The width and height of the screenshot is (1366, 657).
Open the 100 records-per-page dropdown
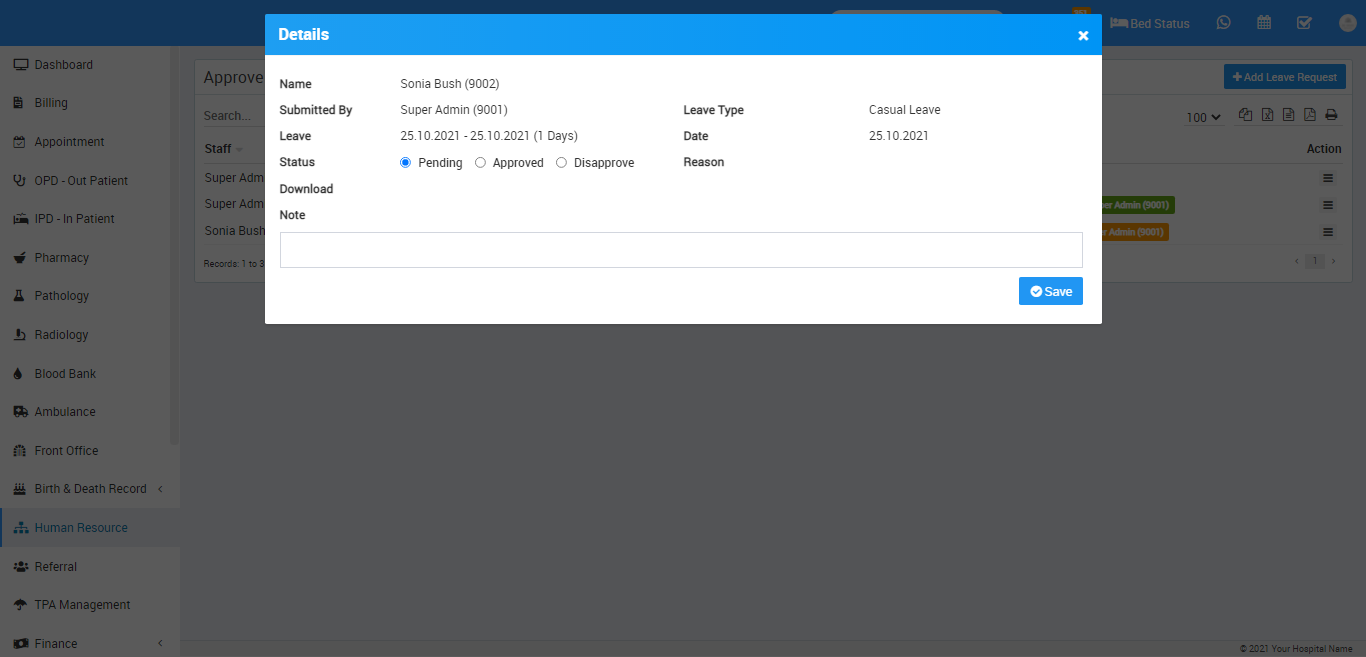tap(1203, 117)
